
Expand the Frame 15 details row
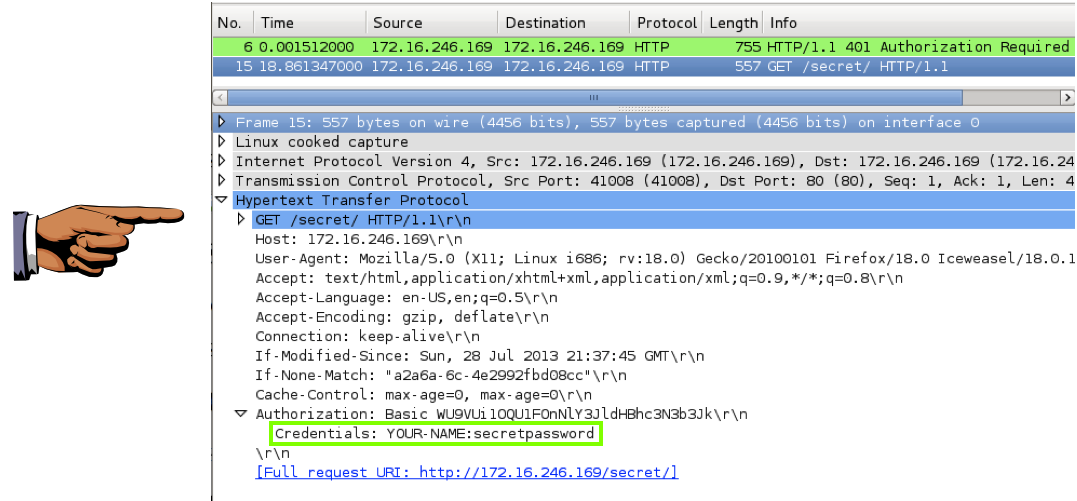click(222, 122)
